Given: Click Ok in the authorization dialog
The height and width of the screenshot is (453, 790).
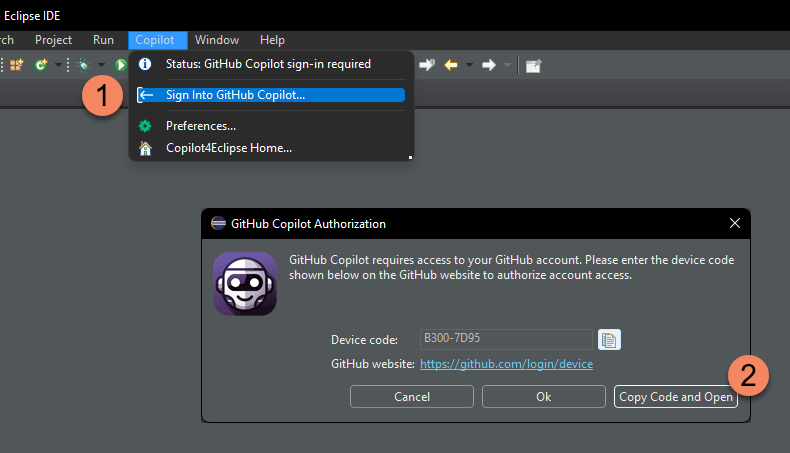Looking at the screenshot, I should click(544, 397).
